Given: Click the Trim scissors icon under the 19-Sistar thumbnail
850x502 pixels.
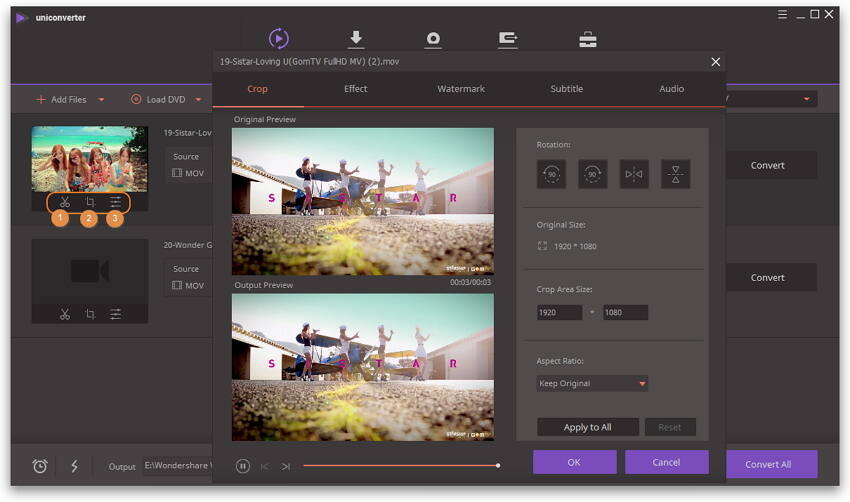Looking at the screenshot, I should point(65,202).
